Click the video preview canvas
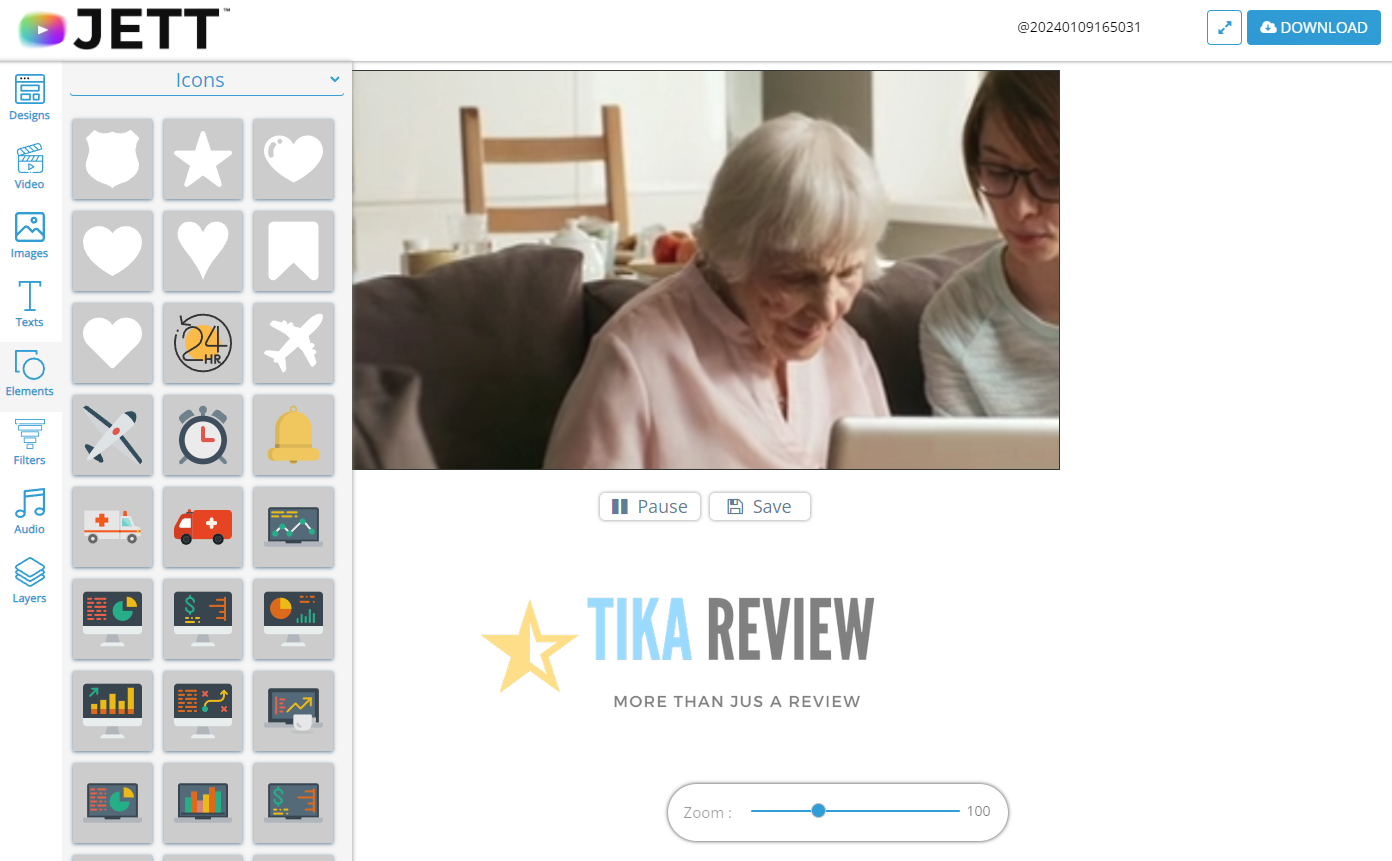 click(706, 269)
